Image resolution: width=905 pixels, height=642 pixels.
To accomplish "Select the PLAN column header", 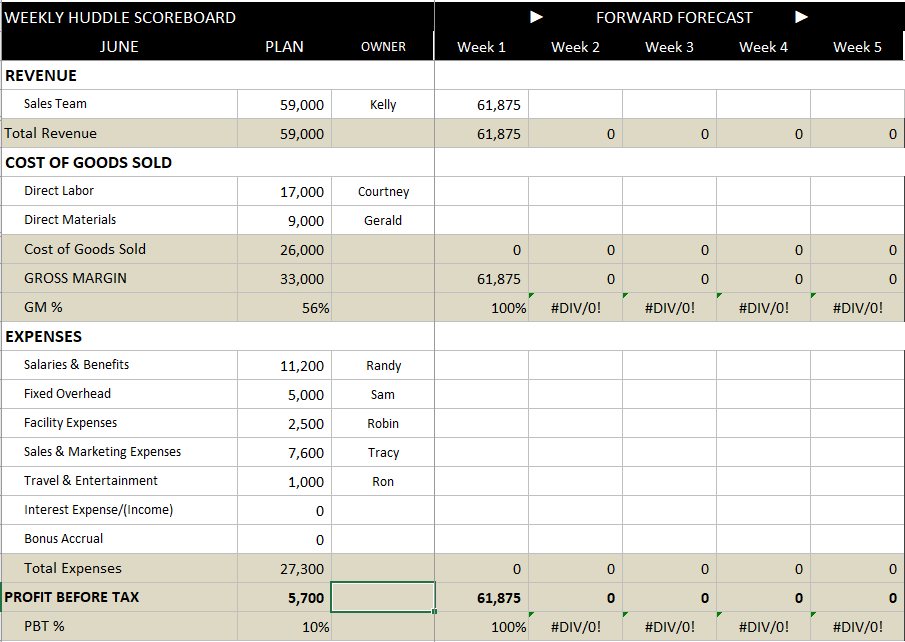I will [x=284, y=46].
